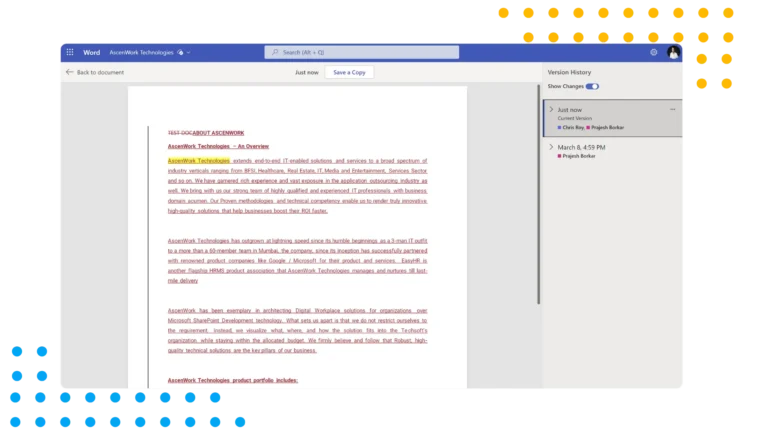Click the product portfolio includes heading

233,380
